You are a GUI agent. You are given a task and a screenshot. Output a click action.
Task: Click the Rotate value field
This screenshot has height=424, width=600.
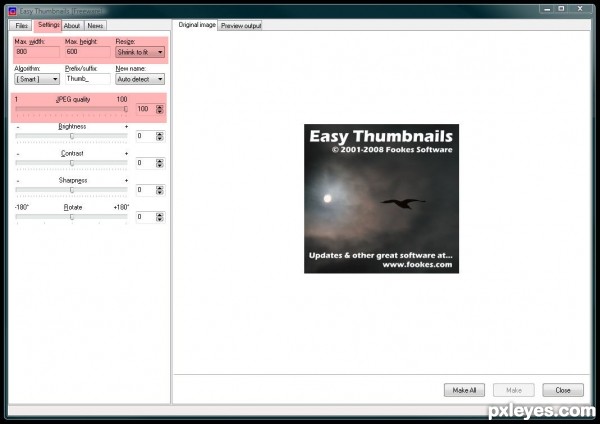tap(145, 217)
